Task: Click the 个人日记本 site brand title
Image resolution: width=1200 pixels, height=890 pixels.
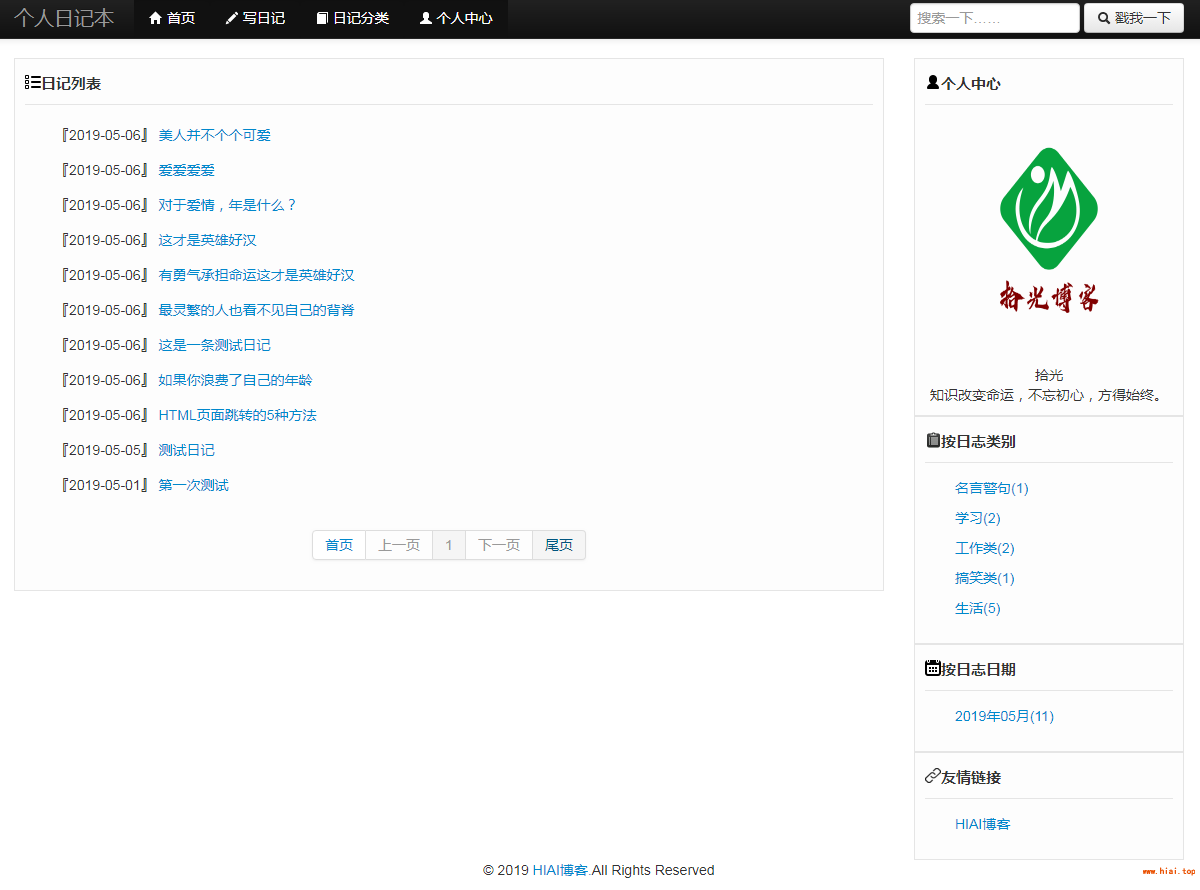Action: [64, 18]
